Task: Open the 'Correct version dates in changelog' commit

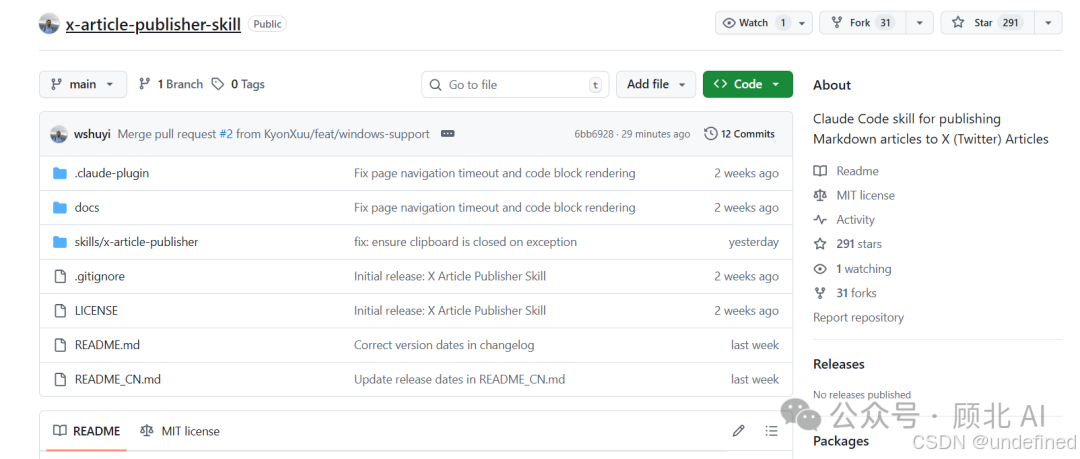Action: point(444,345)
